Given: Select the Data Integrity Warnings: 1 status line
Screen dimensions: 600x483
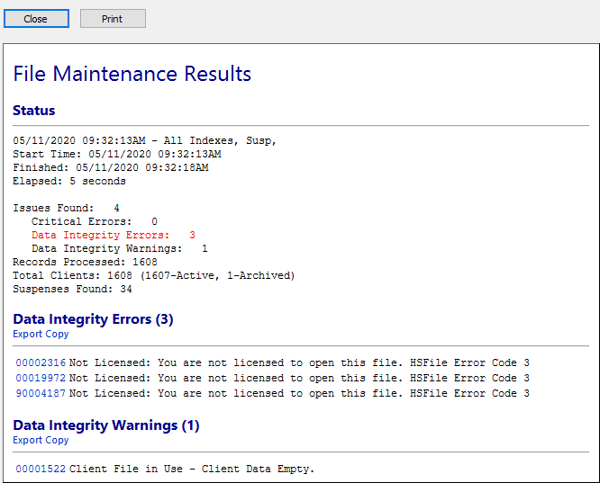Looking at the screenshot, I should click(119, 249).
